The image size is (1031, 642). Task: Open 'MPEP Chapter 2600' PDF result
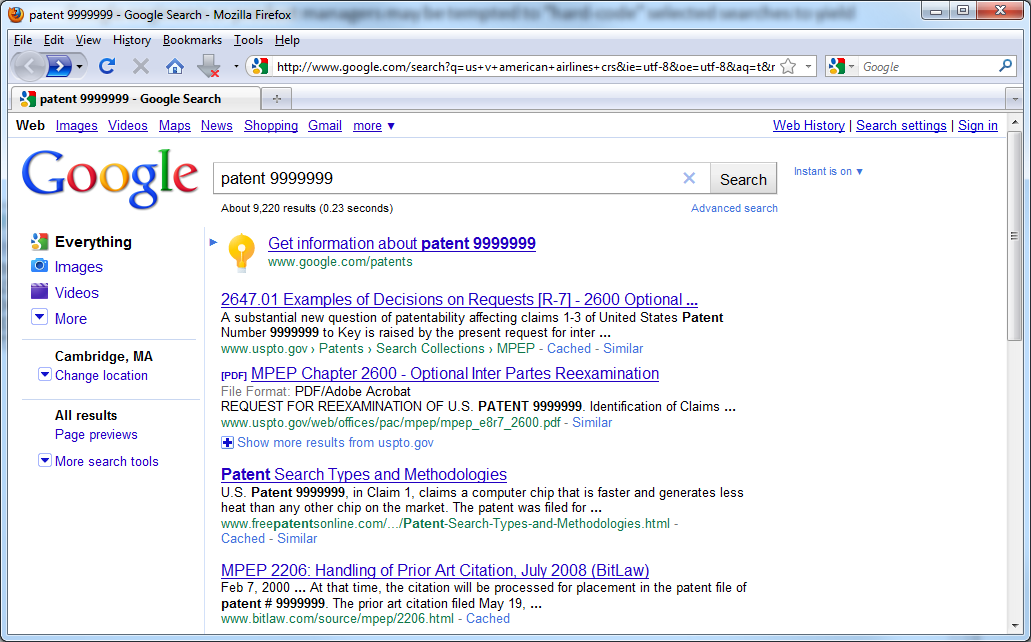[x=455, y=374]
